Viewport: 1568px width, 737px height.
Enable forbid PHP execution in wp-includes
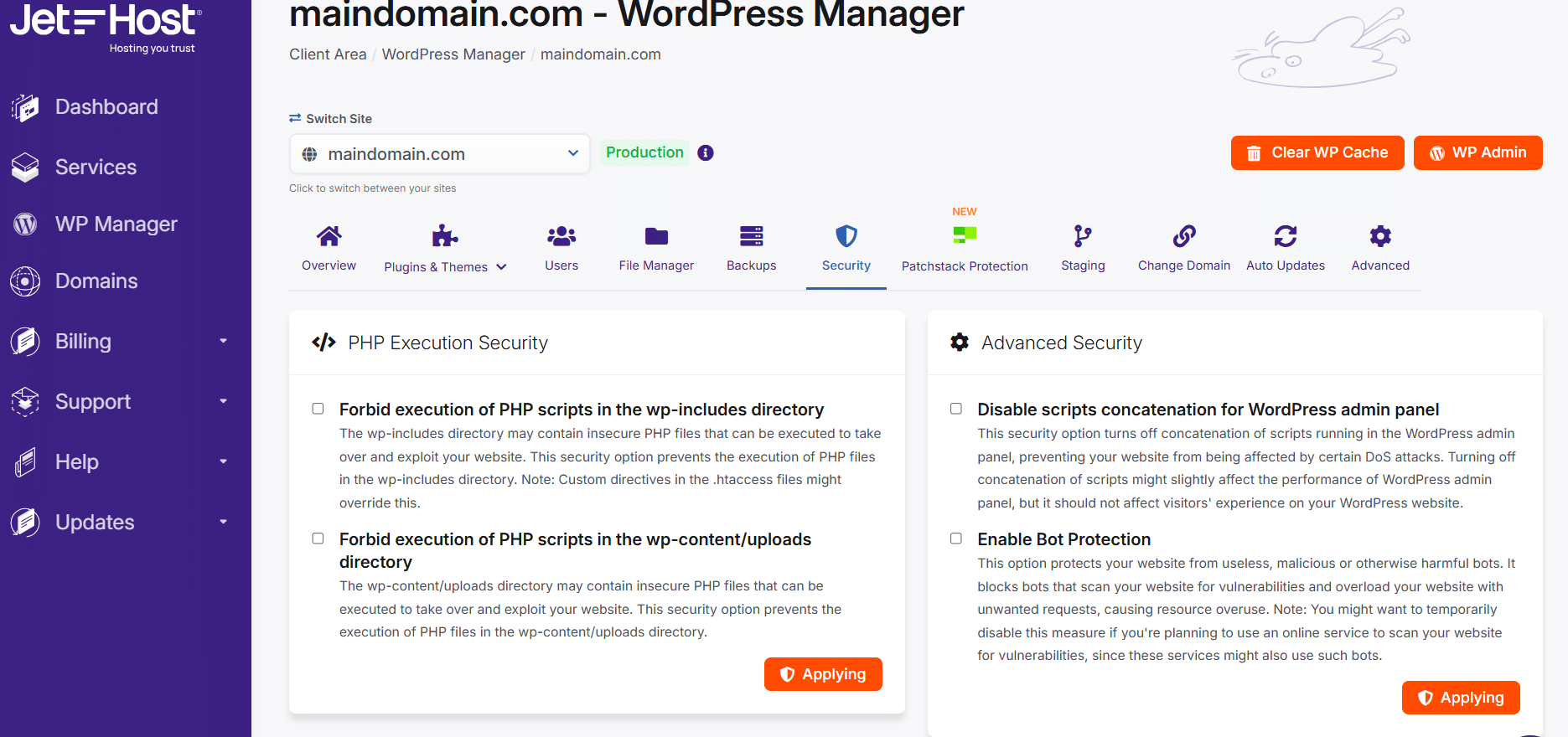click(318, 409)
